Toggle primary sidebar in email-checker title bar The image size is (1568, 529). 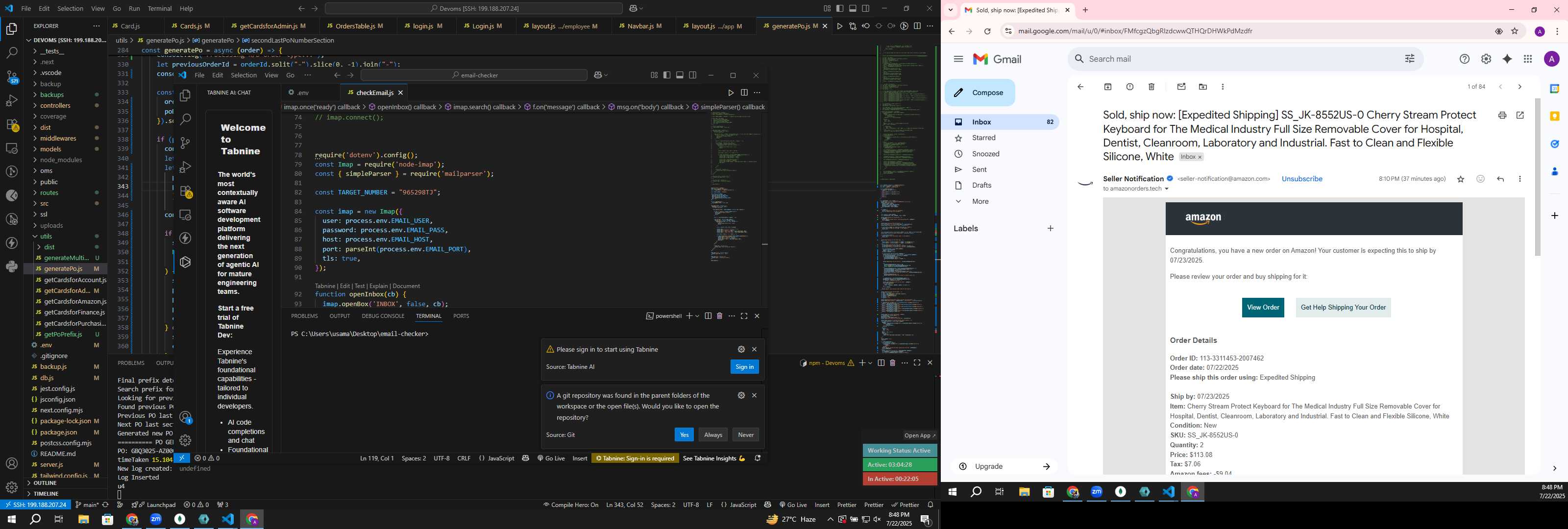tap(667, 75)
